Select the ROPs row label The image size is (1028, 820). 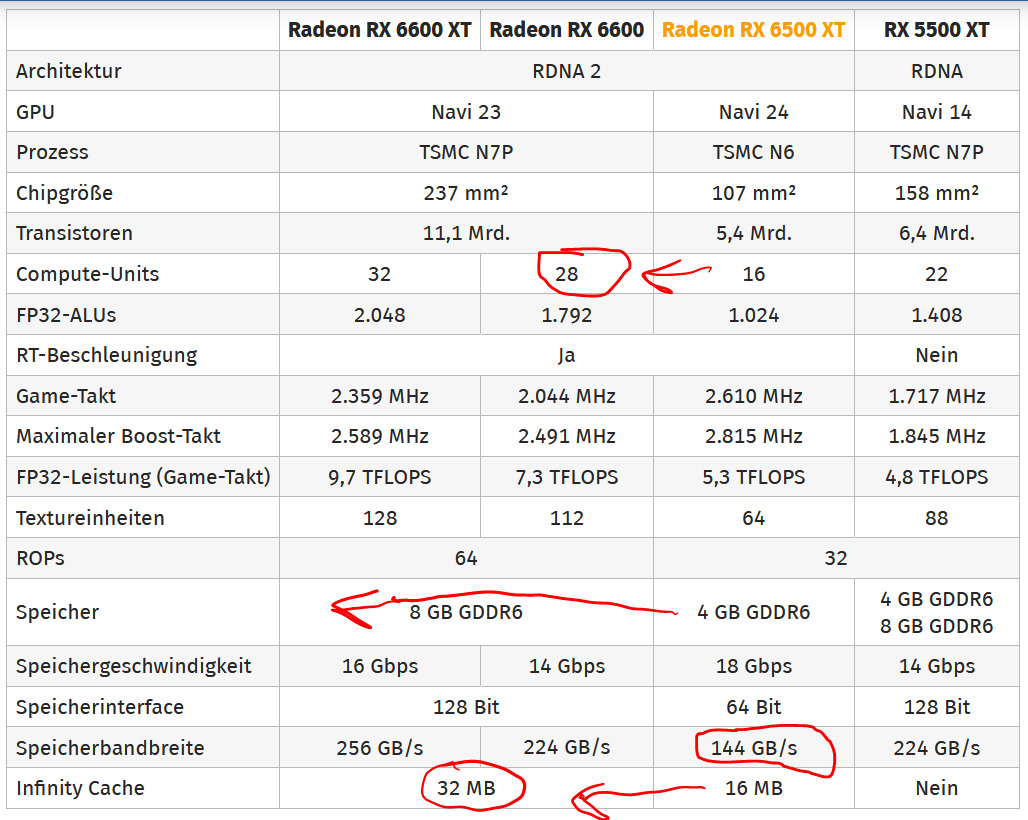click(41, 558)
